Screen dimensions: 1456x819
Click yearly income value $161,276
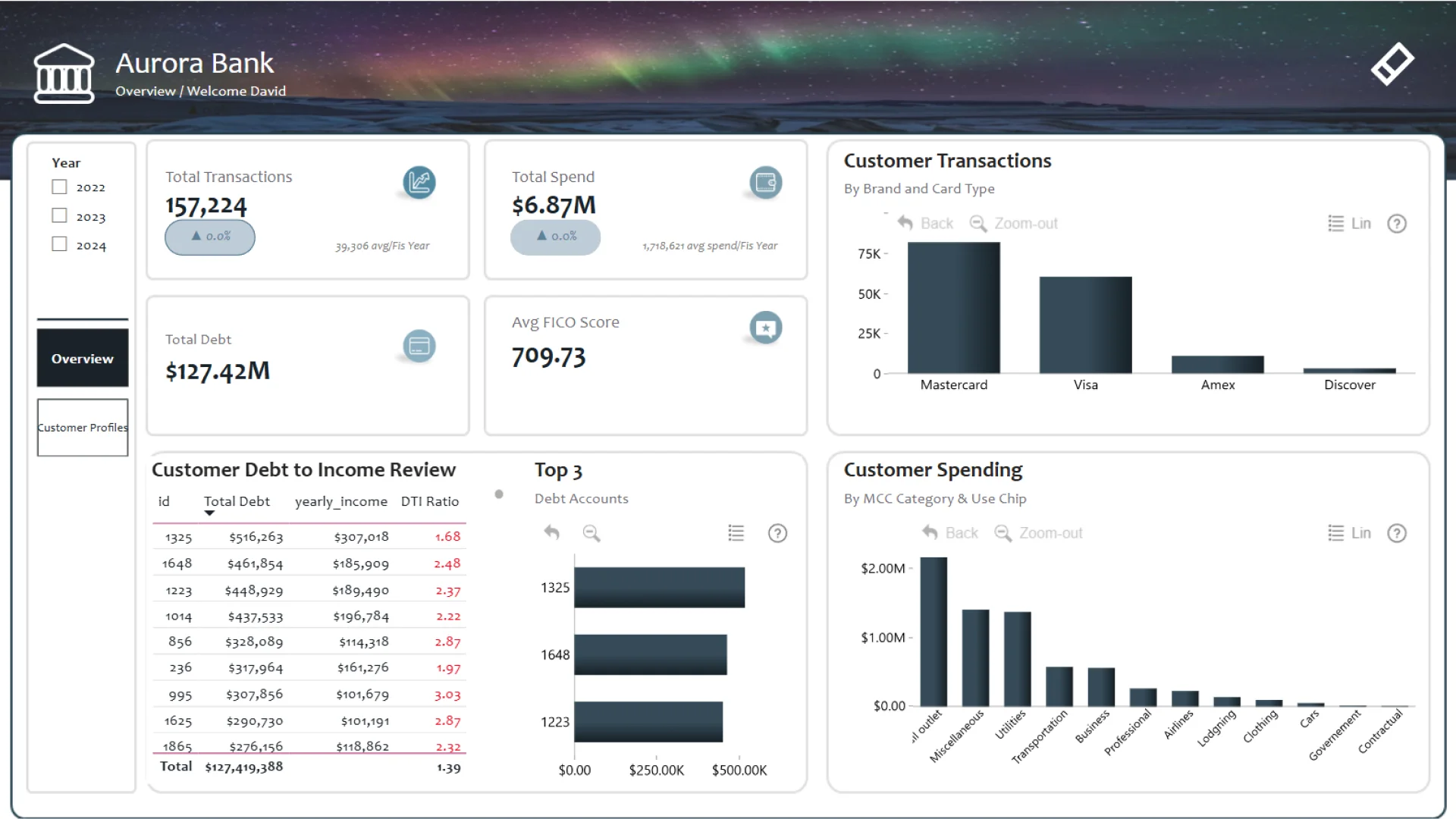point(363,668)
